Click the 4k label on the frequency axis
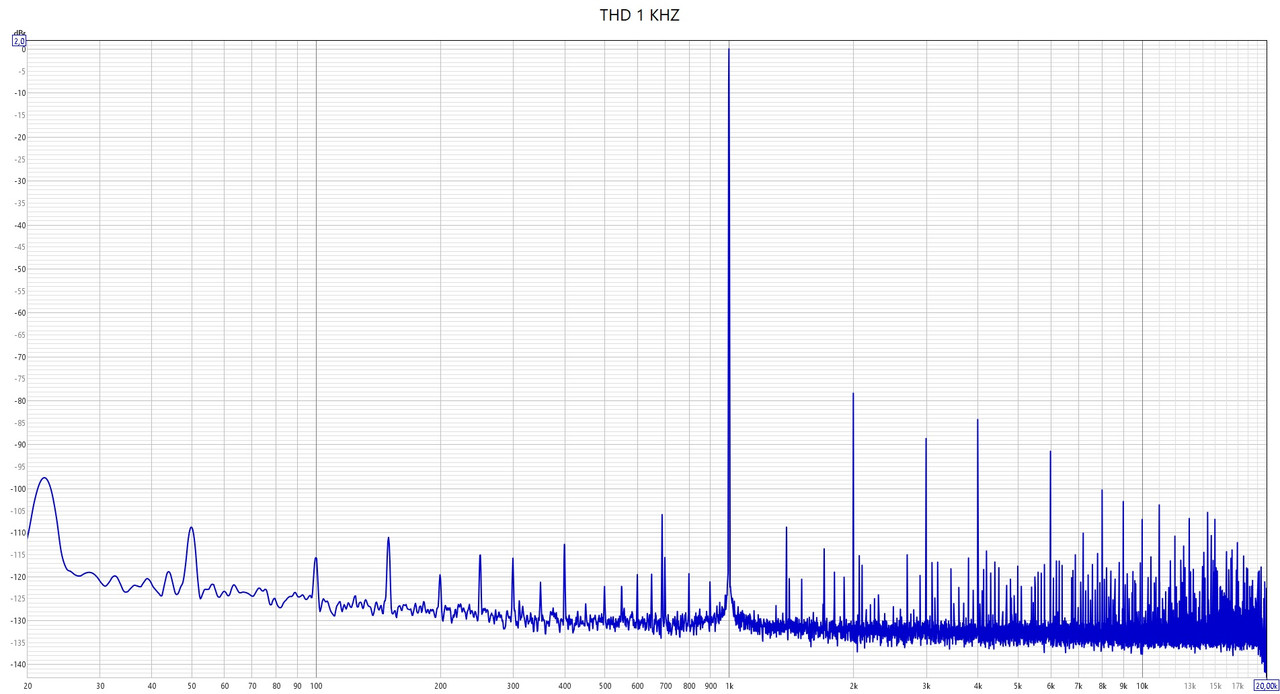Image resolution: width=1280 pixels, height=694 pixels. (978, 686)
